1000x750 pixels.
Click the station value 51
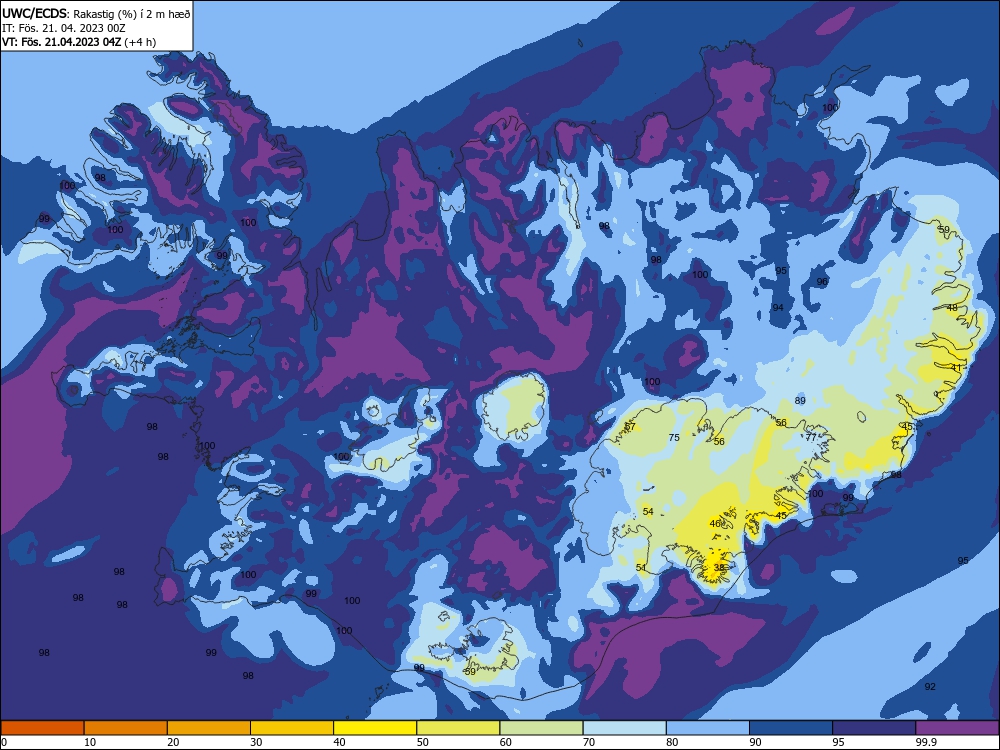(641, 568)
